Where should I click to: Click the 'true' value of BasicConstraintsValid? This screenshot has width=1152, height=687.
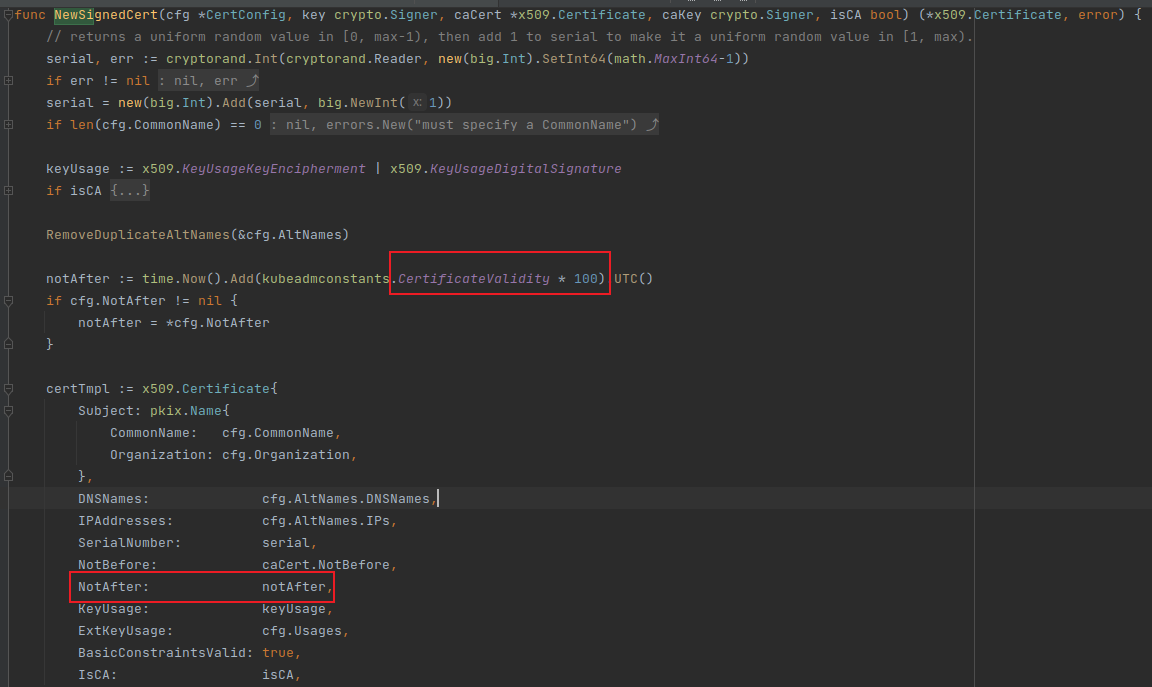(x=278, y=653)
